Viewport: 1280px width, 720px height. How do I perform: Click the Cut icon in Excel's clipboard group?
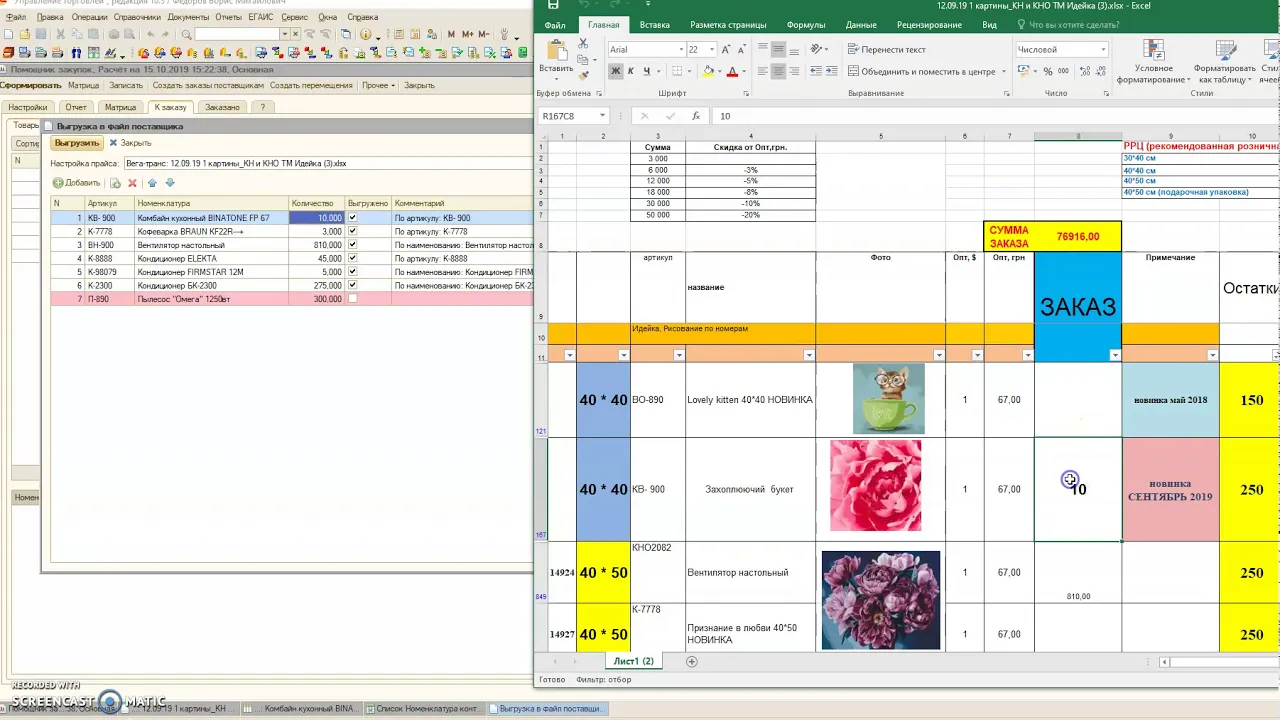point(582,44)
